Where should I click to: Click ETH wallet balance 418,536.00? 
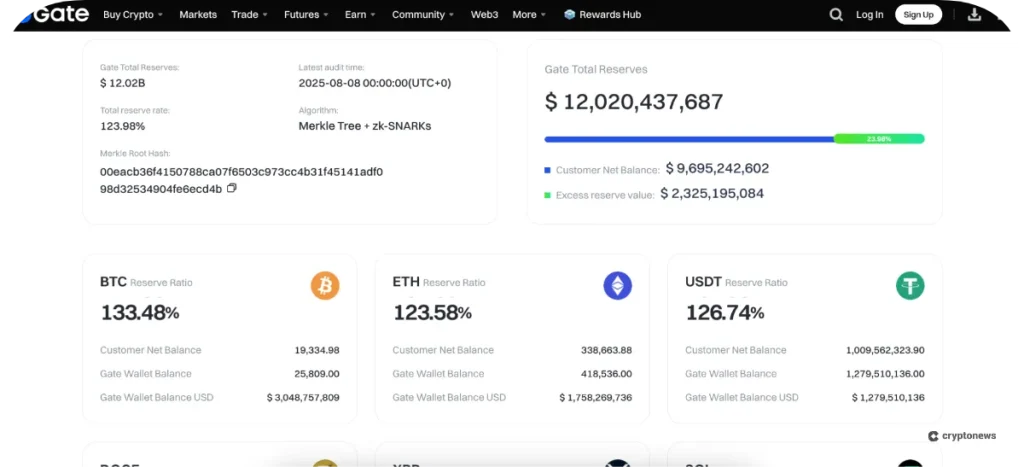607,374
